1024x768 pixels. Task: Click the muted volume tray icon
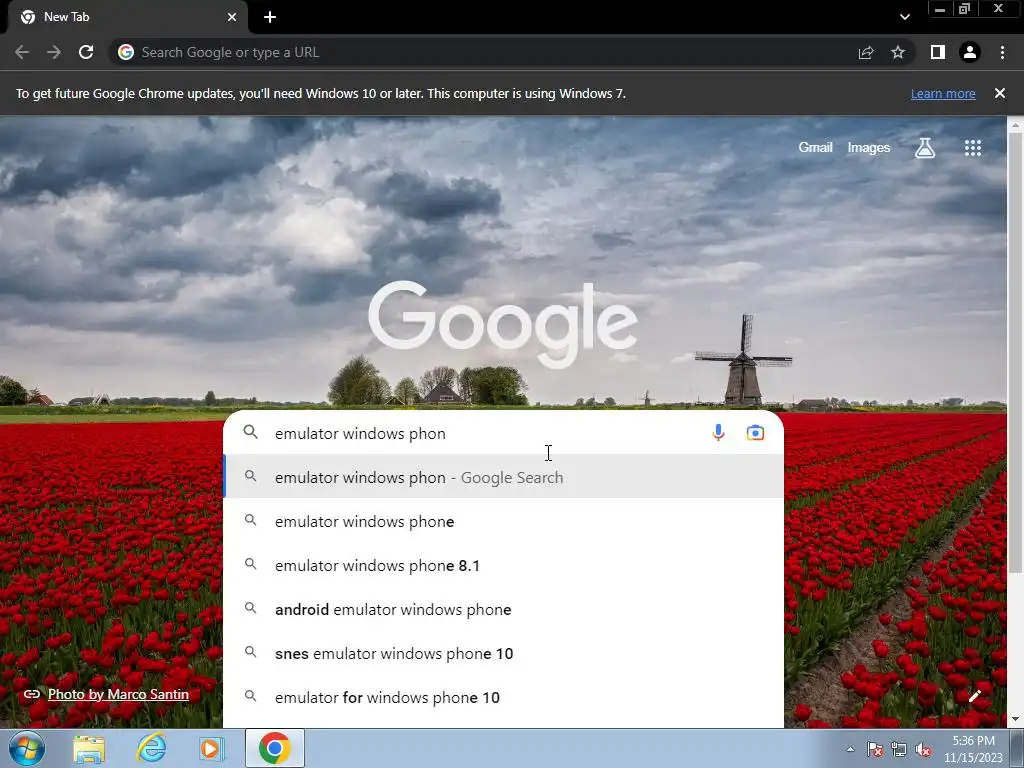coord(923,749)
